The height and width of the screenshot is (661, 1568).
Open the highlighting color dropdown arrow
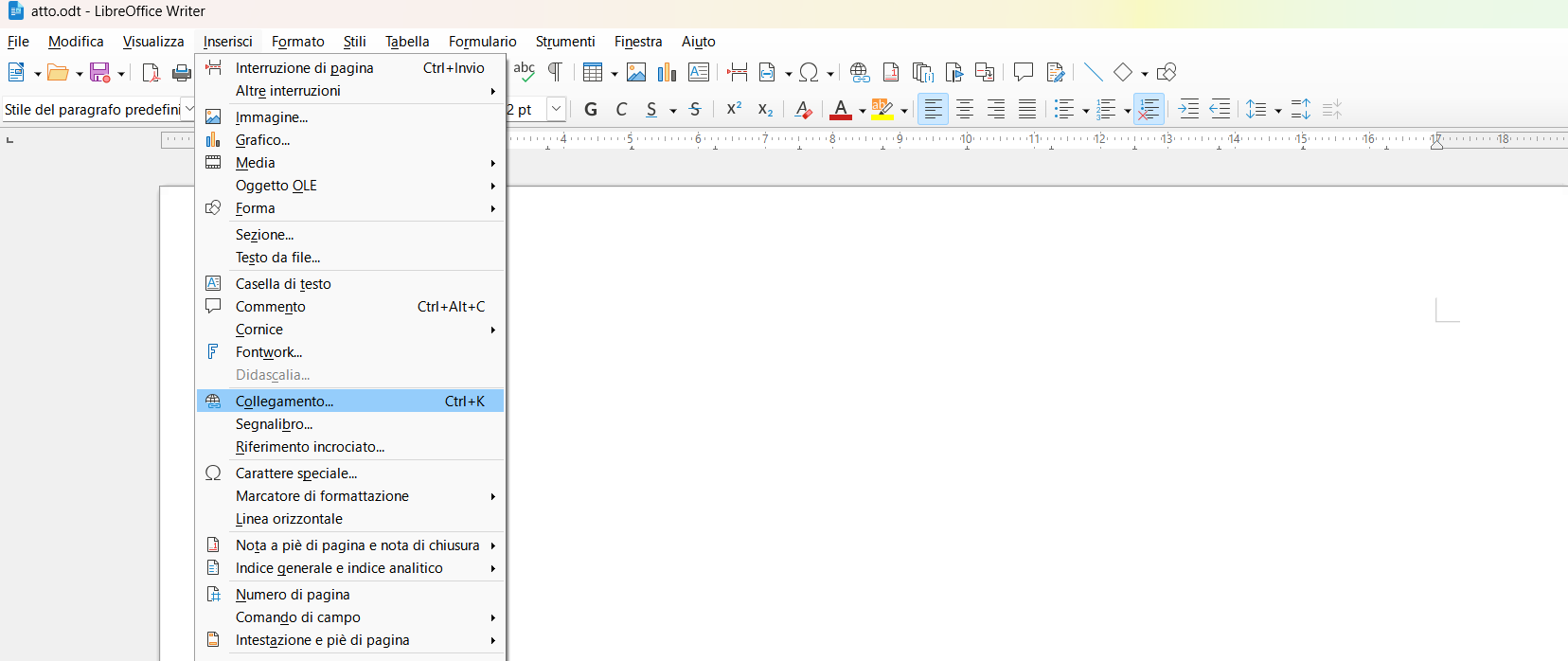pyautogui.click(x=904, y=110)
